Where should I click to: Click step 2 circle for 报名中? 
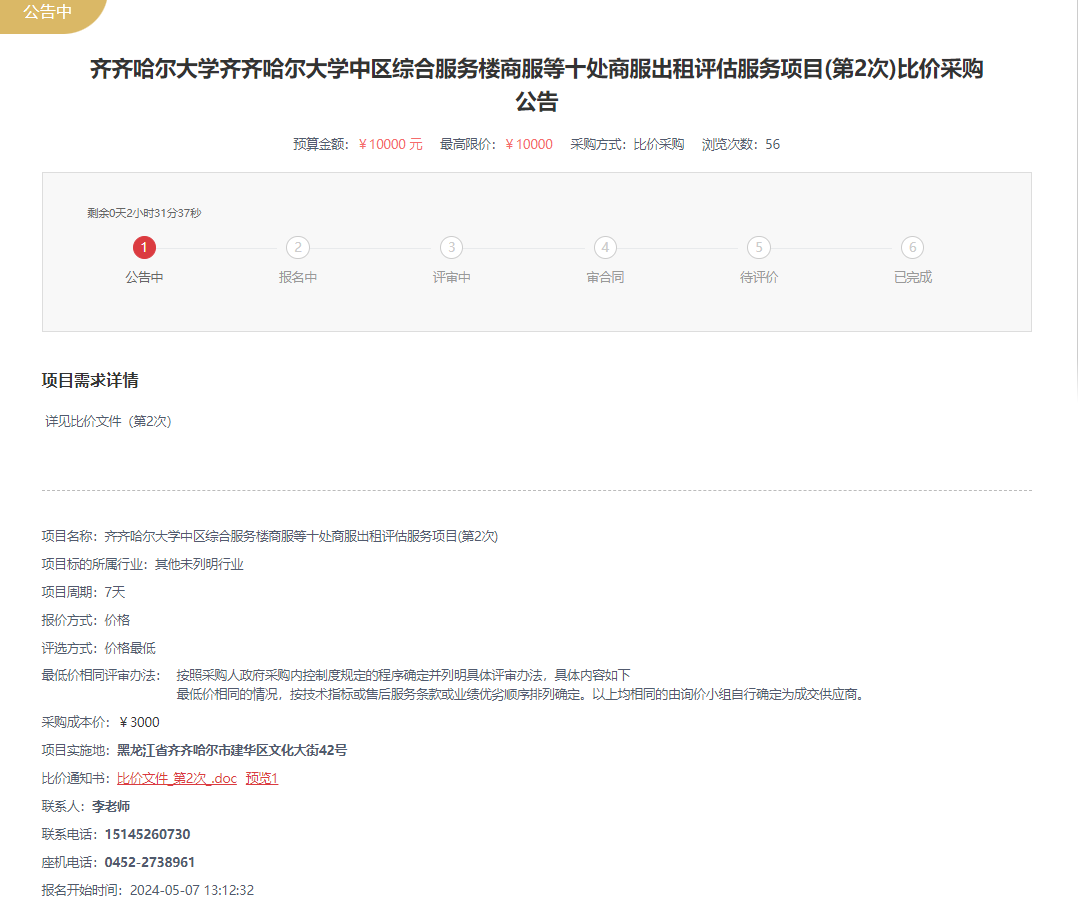coord(298,247)
